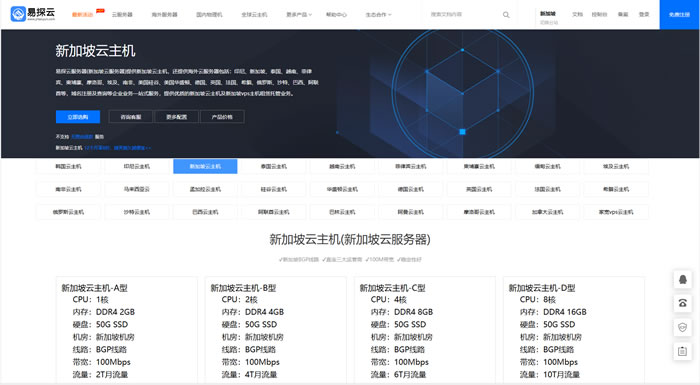Select the 埃及云主机 tab
Viewport: 700px width, 385px height.
coord(616,167)
